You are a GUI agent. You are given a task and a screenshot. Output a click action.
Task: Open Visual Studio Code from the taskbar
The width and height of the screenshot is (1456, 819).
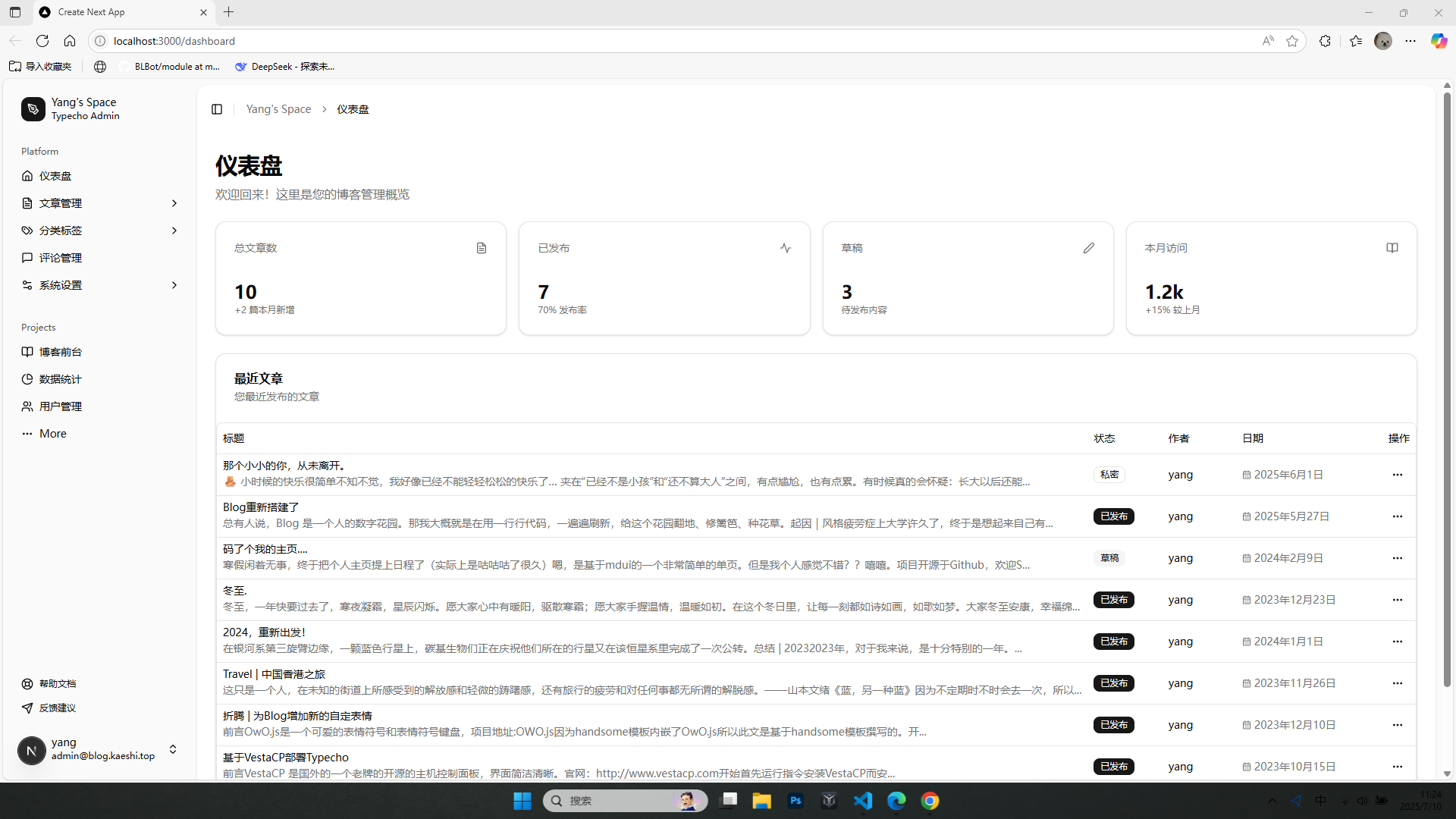[863, 801]
